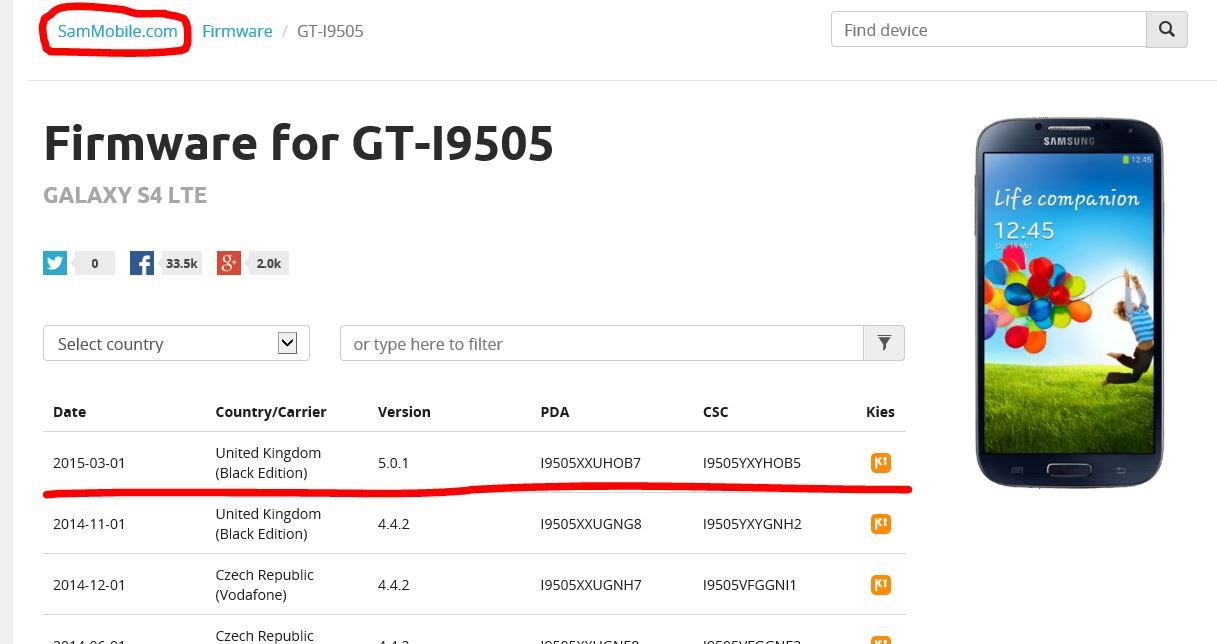Share via the Facebook icon
The image size is (1217, 644).
click(142, 263)
